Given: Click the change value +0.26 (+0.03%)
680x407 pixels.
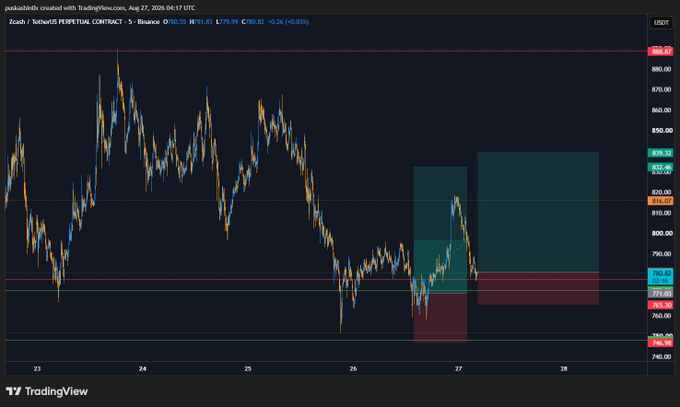Looking at the screenshot, I should [x=288, y=22].
